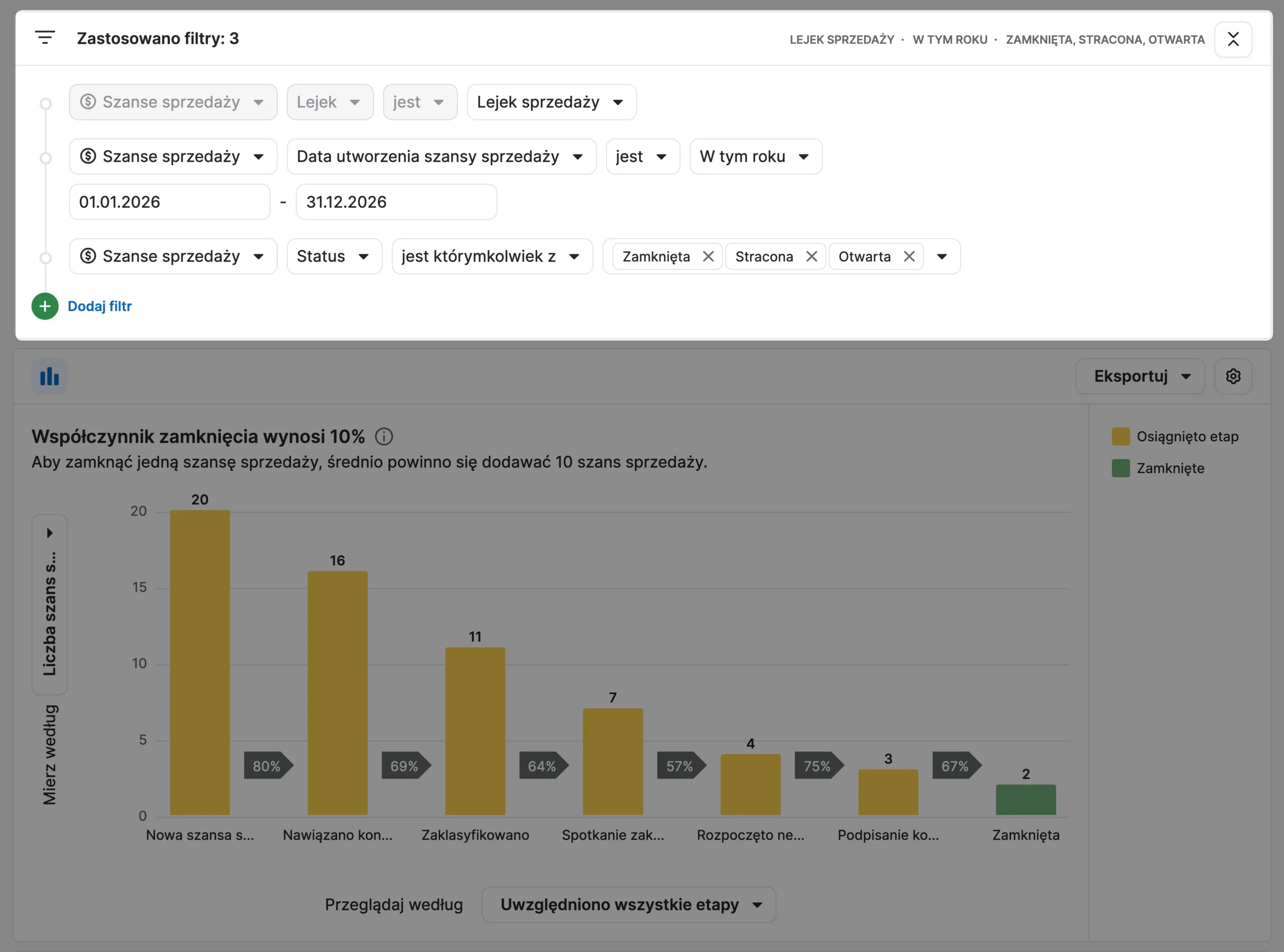Edit the start date 01.01.2026 field
The width and height of the screenshot is (1284, 952).
point(170,202)
